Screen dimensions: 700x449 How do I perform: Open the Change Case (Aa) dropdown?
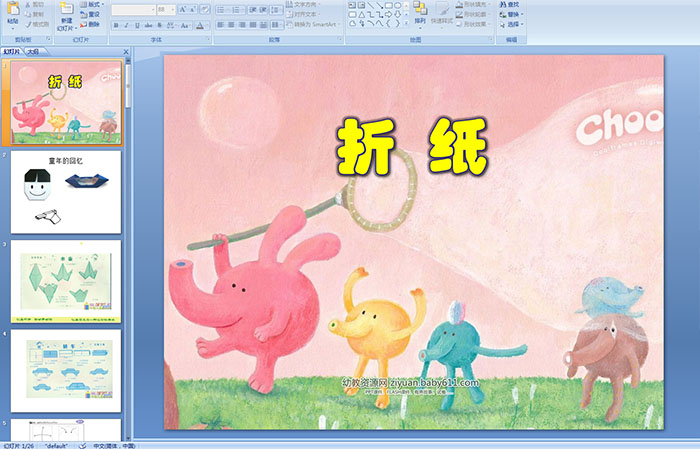click(185, 25)
